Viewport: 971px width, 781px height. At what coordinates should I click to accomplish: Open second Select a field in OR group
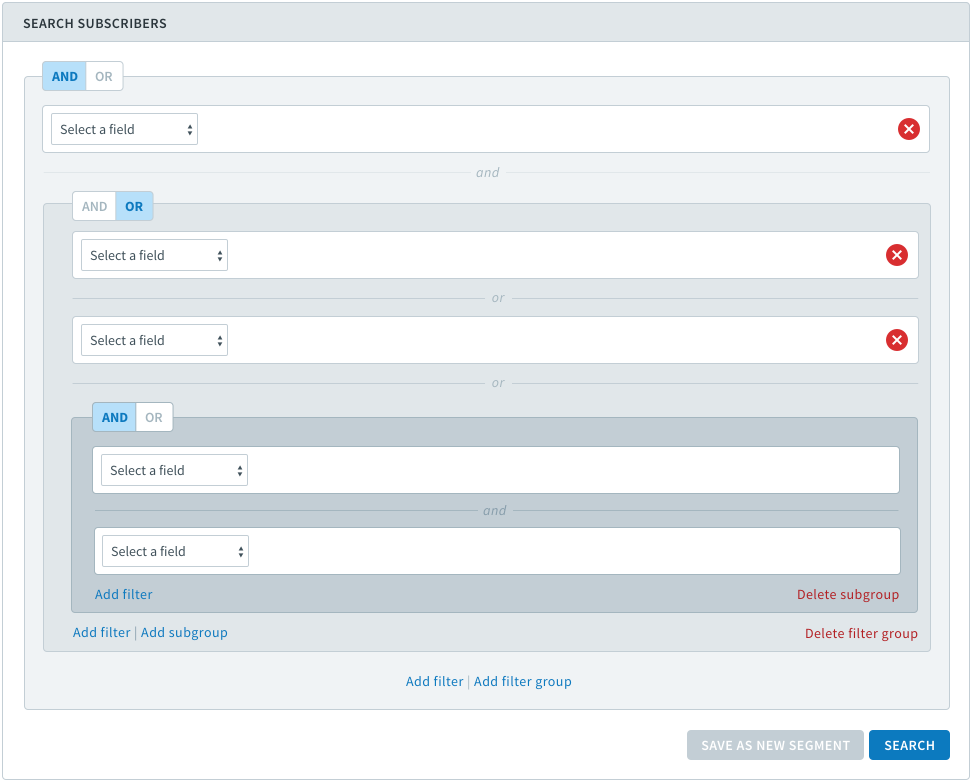coord(154,340)
